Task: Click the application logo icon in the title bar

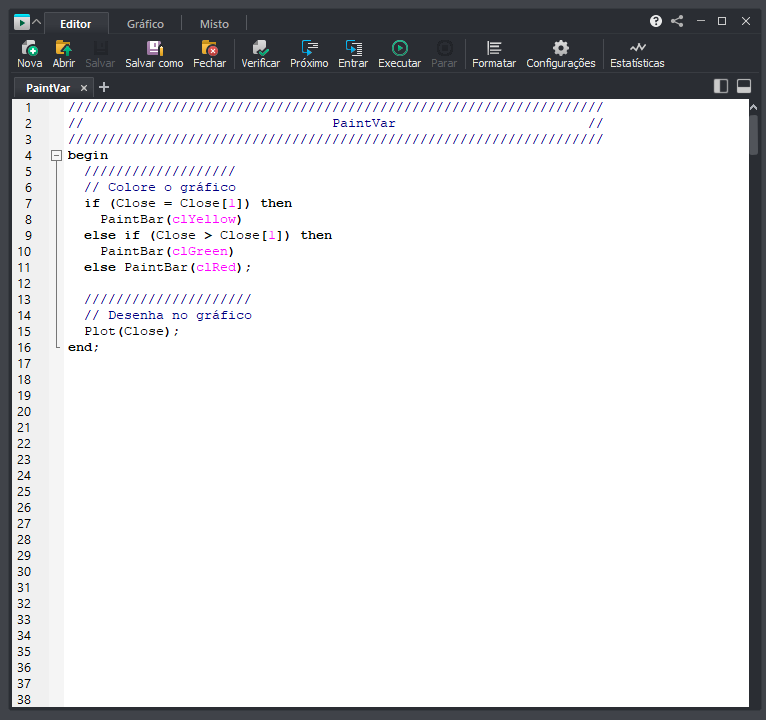Action: click(21, 22)
